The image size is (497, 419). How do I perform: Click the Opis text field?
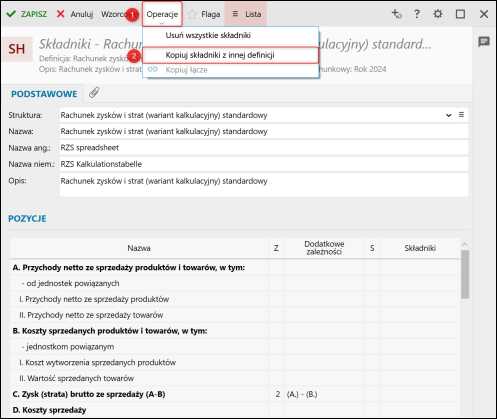[x=264, y=185]
